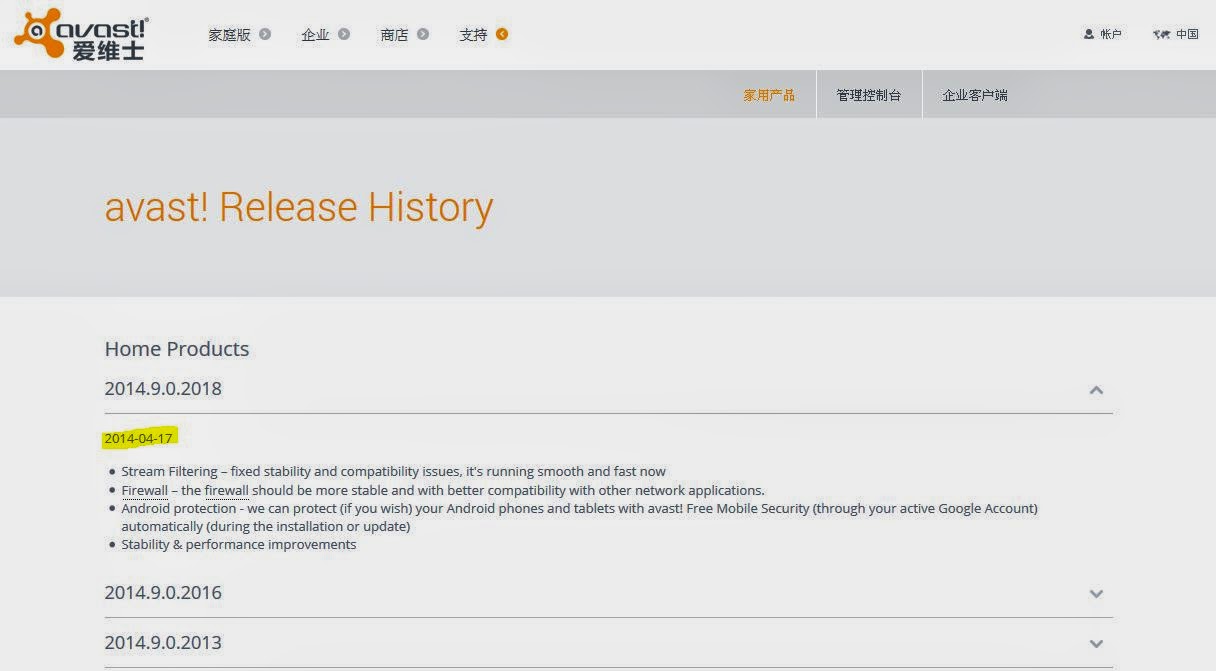Viewport: 1216px width, 671px height.
Task: Click the avast! 爱维士 logo
Action: 81,34
